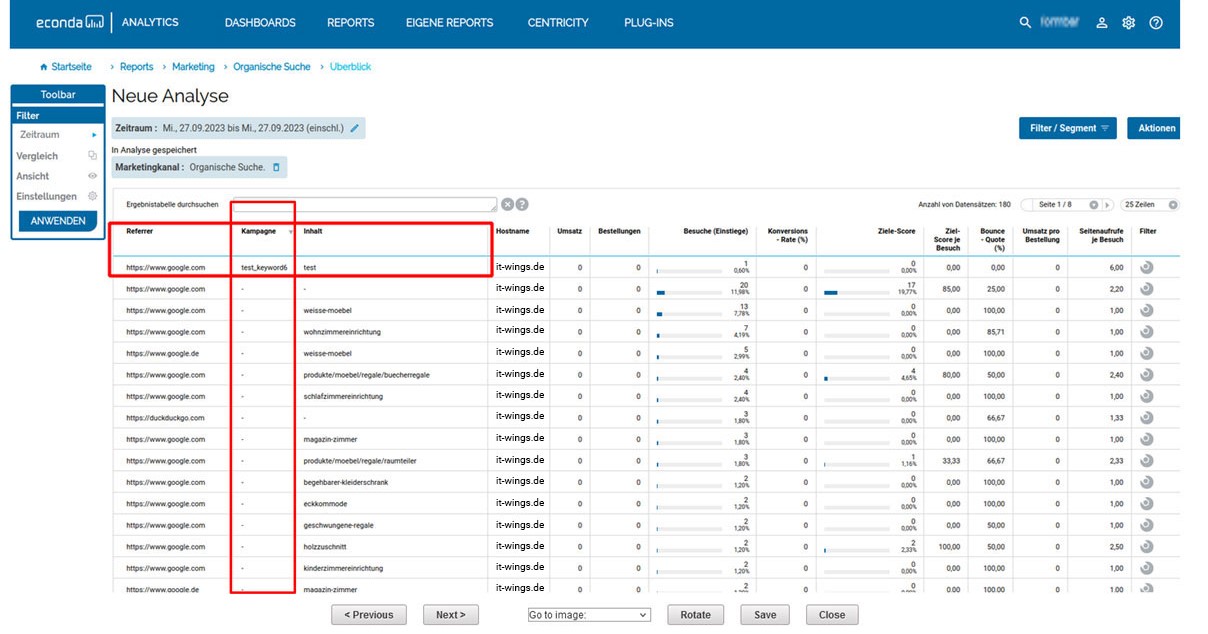Click Next button below image
1208x634 pixels.
click(451, 615)
